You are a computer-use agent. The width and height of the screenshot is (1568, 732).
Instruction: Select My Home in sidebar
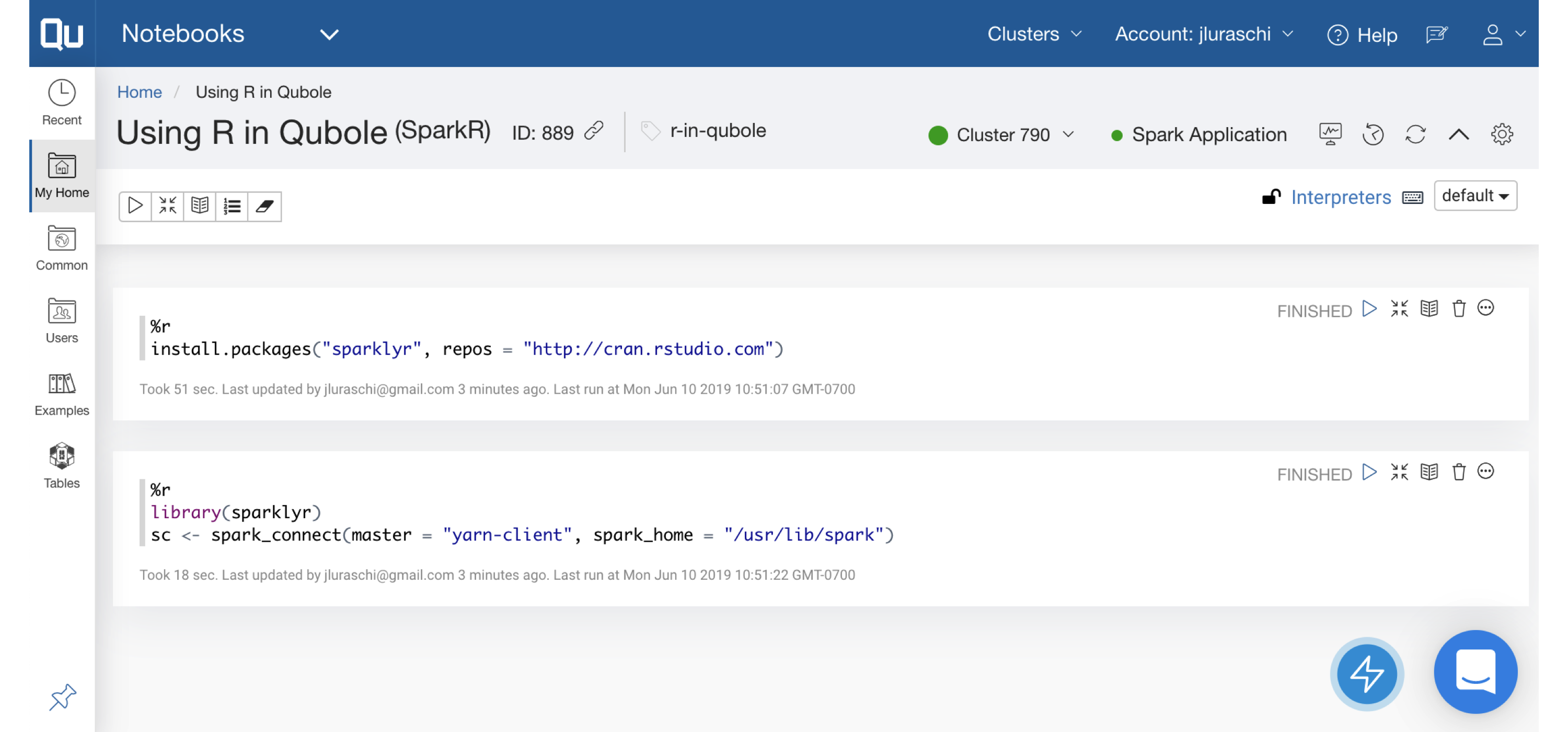[62, 176]
